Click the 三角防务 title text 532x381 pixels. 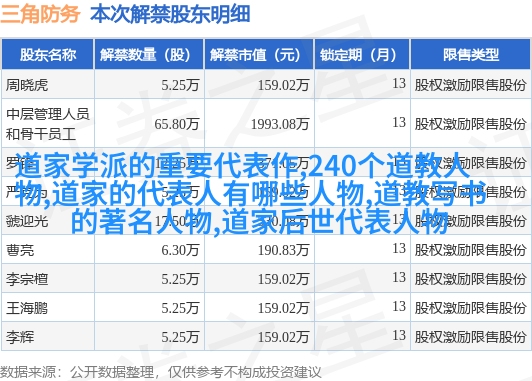click(x=40, y=14)
